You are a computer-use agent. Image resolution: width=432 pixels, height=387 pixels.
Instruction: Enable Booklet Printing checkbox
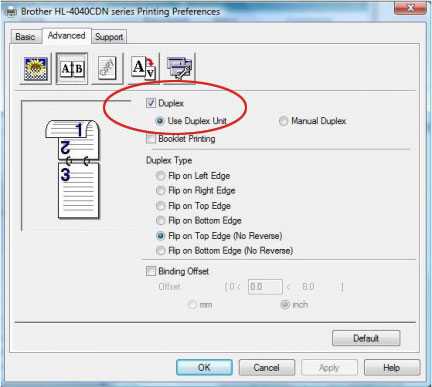coord(151,138)
